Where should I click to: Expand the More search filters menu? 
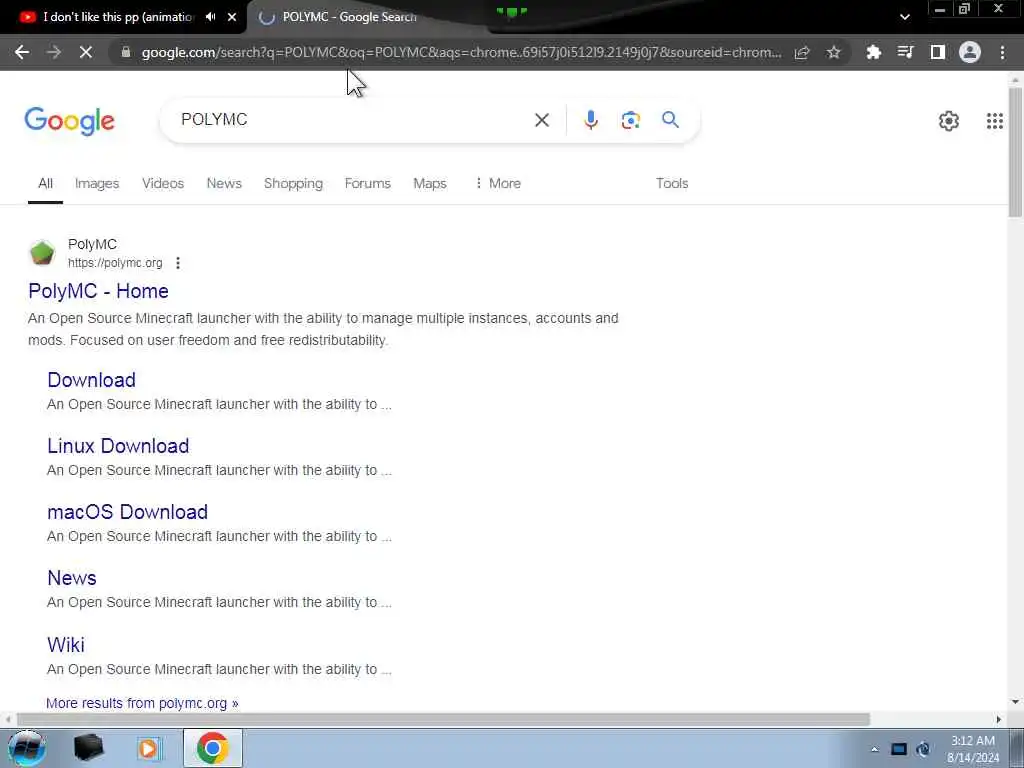[498, 184]
